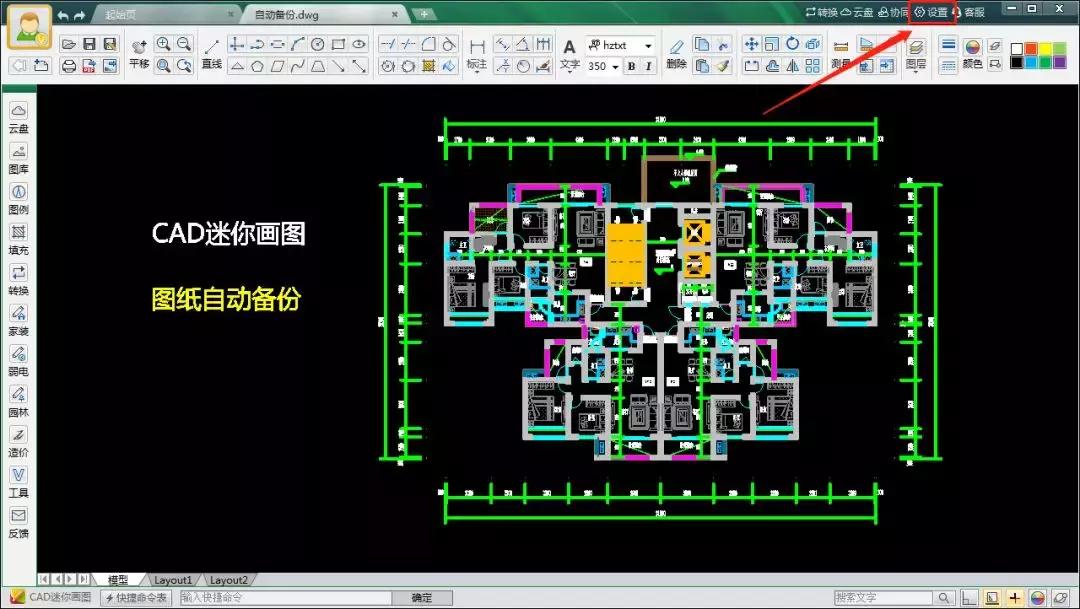Select the rotate tool
The height and width of the screenshot is (609, 1080).
[792, 43]
